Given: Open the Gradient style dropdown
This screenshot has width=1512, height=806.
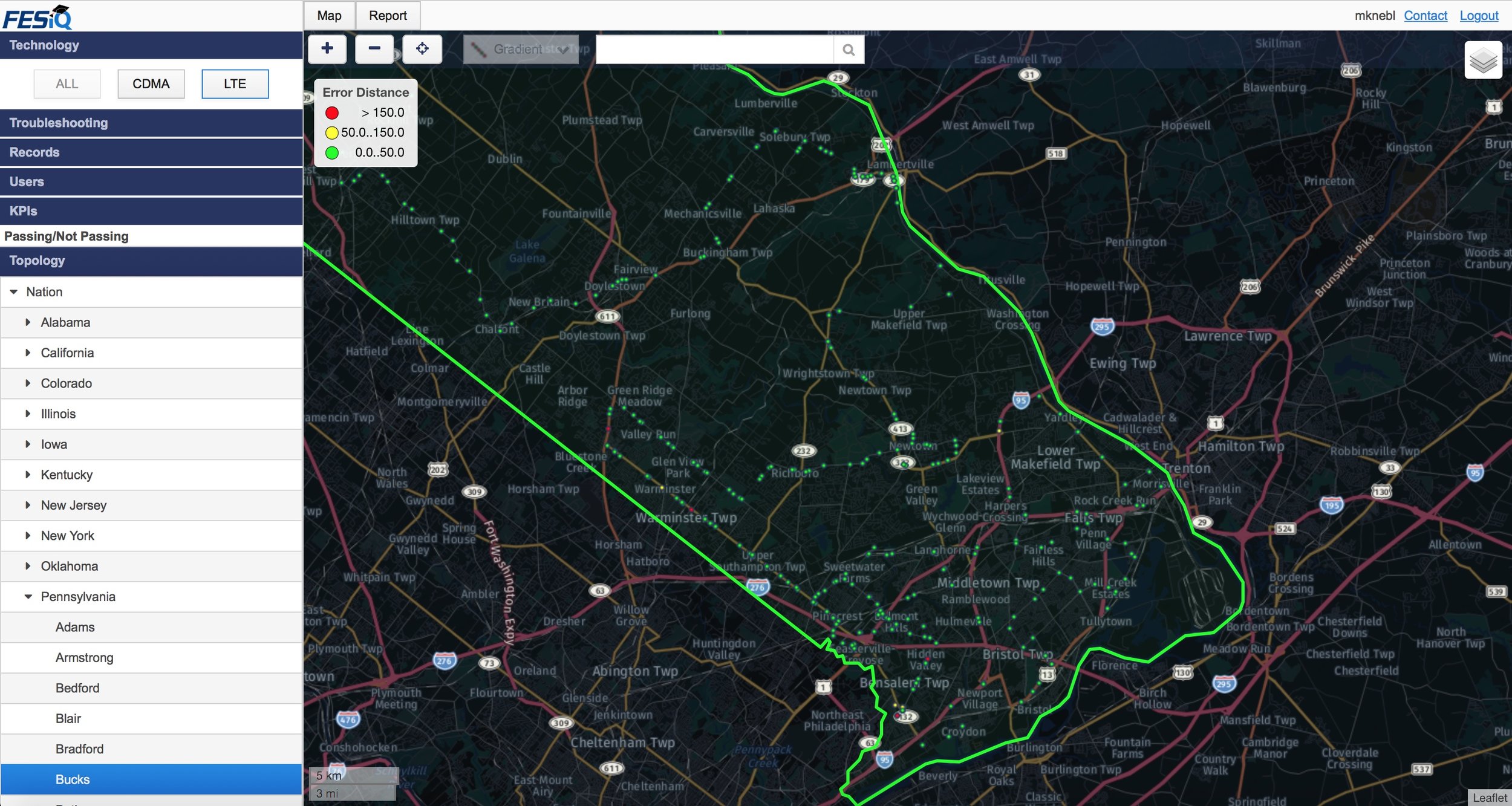Looking at the screenshot, I should (x=521, y=49).
